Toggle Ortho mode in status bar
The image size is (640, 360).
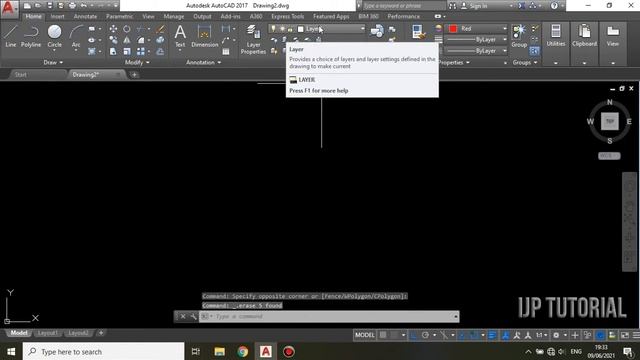tap(413, 335)
